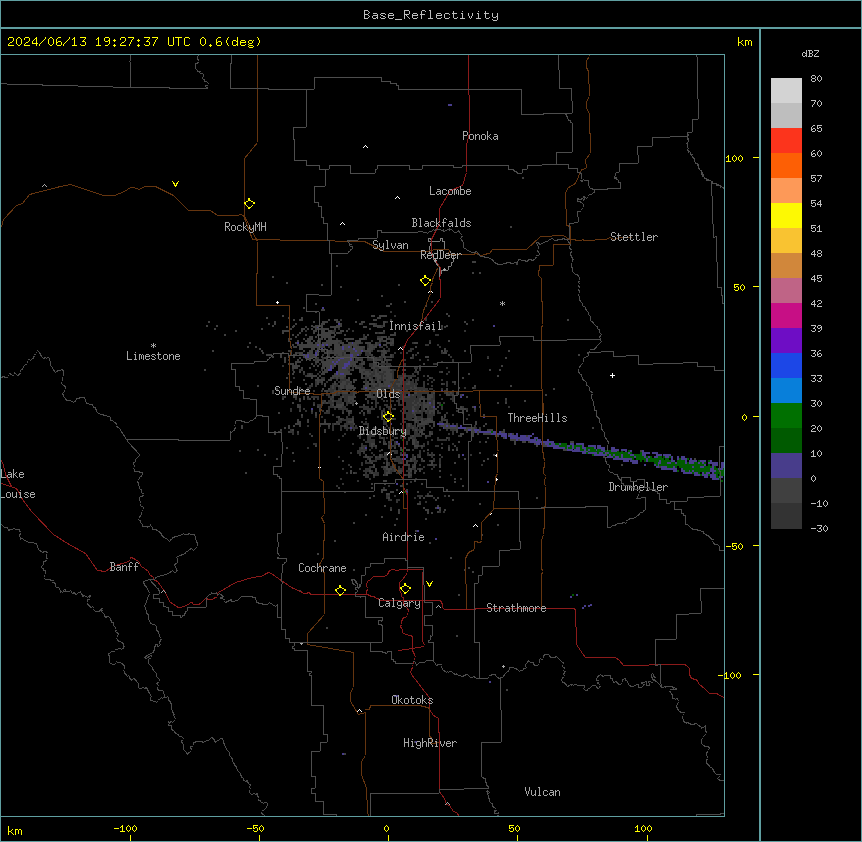Select the 36 dBZ blue color swatch

point(786,365)
